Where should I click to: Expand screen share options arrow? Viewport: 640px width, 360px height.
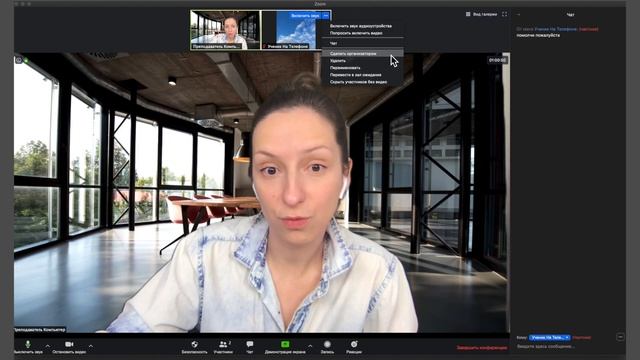(310, 346)
